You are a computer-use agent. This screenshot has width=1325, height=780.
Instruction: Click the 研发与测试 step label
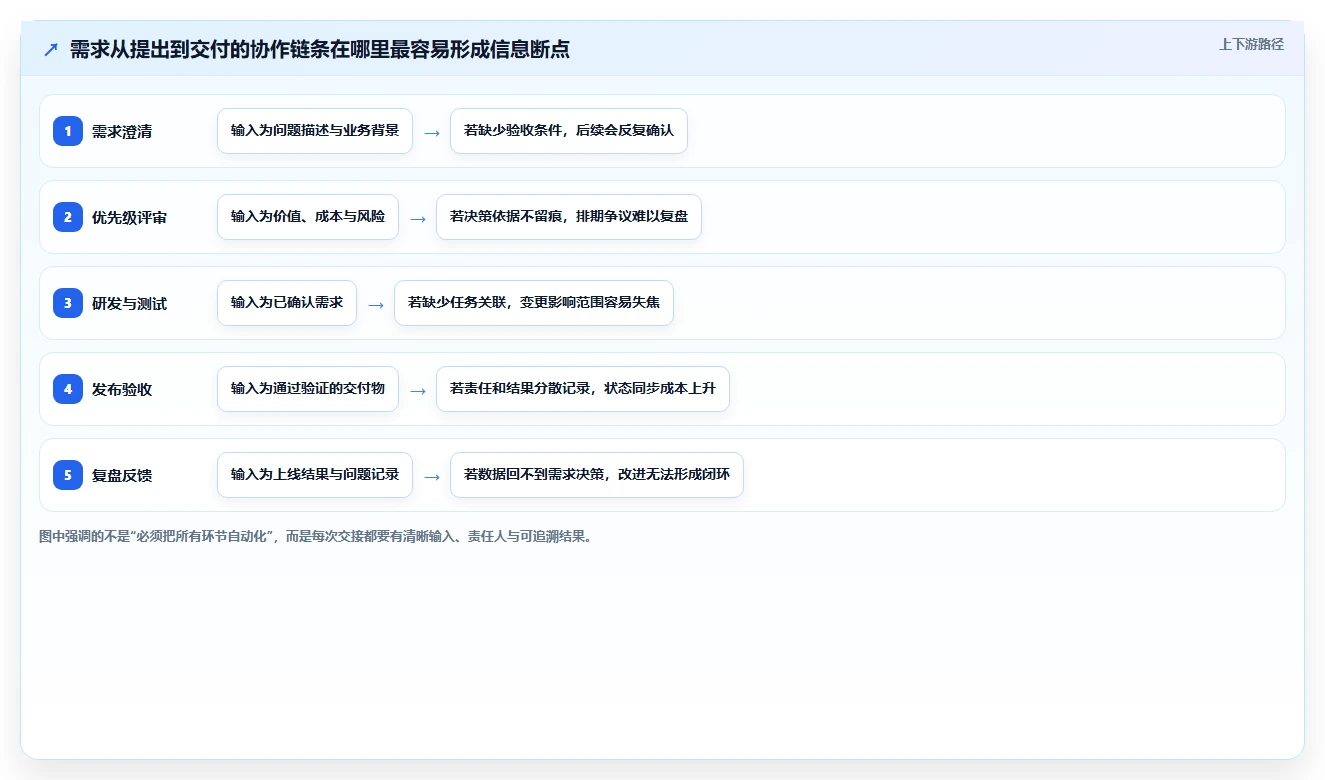(130, 303)
